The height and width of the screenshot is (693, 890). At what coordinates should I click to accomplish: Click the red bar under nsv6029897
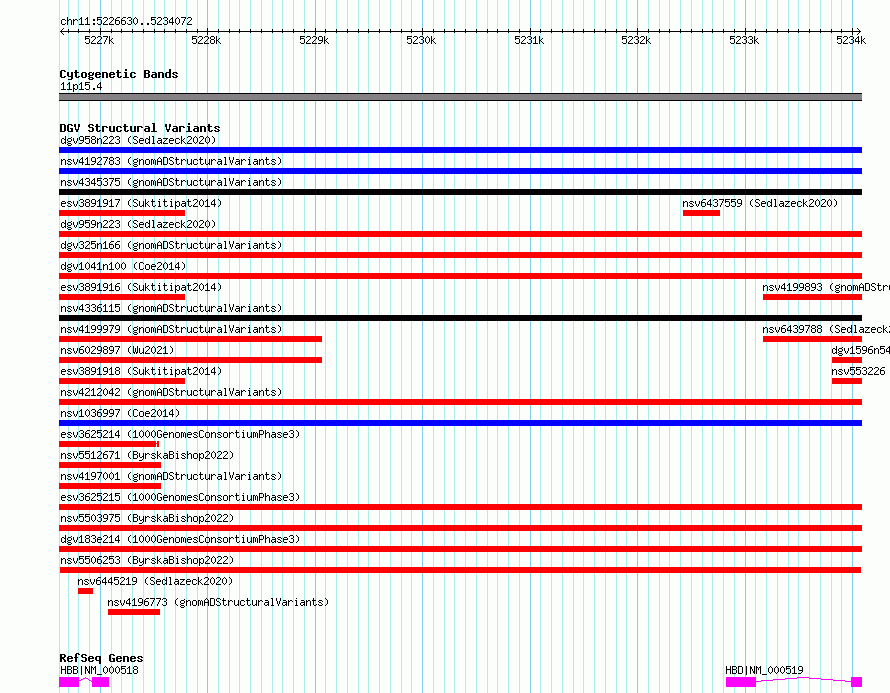(x=190, y=360)
